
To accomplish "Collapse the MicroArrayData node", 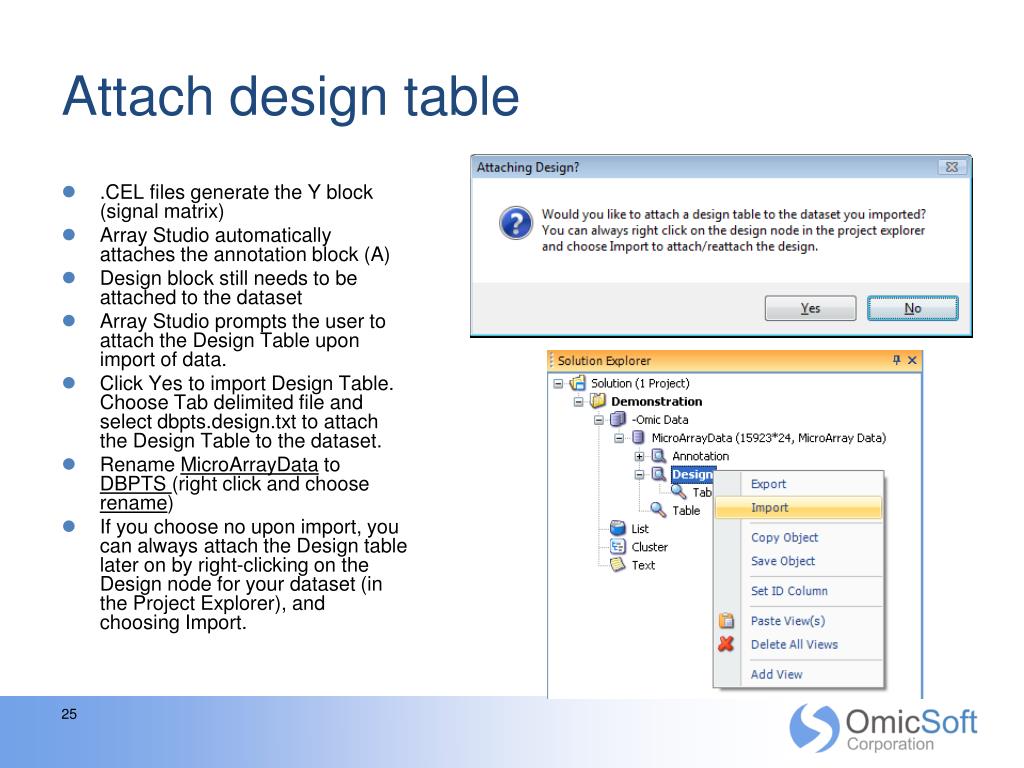I will click(619, 438).
